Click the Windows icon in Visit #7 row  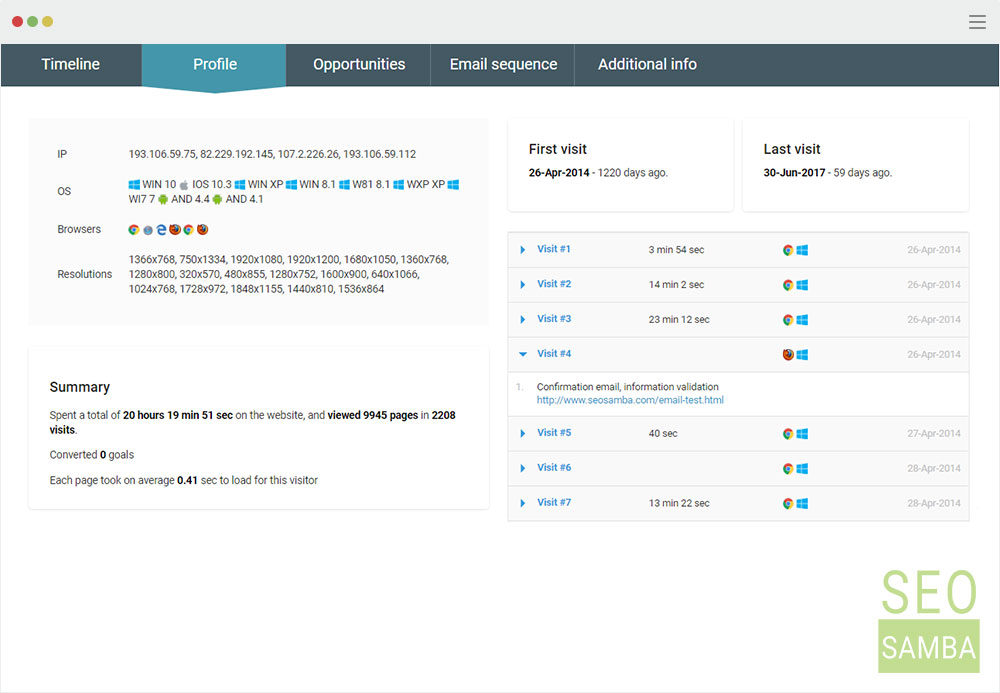(802, 504)
